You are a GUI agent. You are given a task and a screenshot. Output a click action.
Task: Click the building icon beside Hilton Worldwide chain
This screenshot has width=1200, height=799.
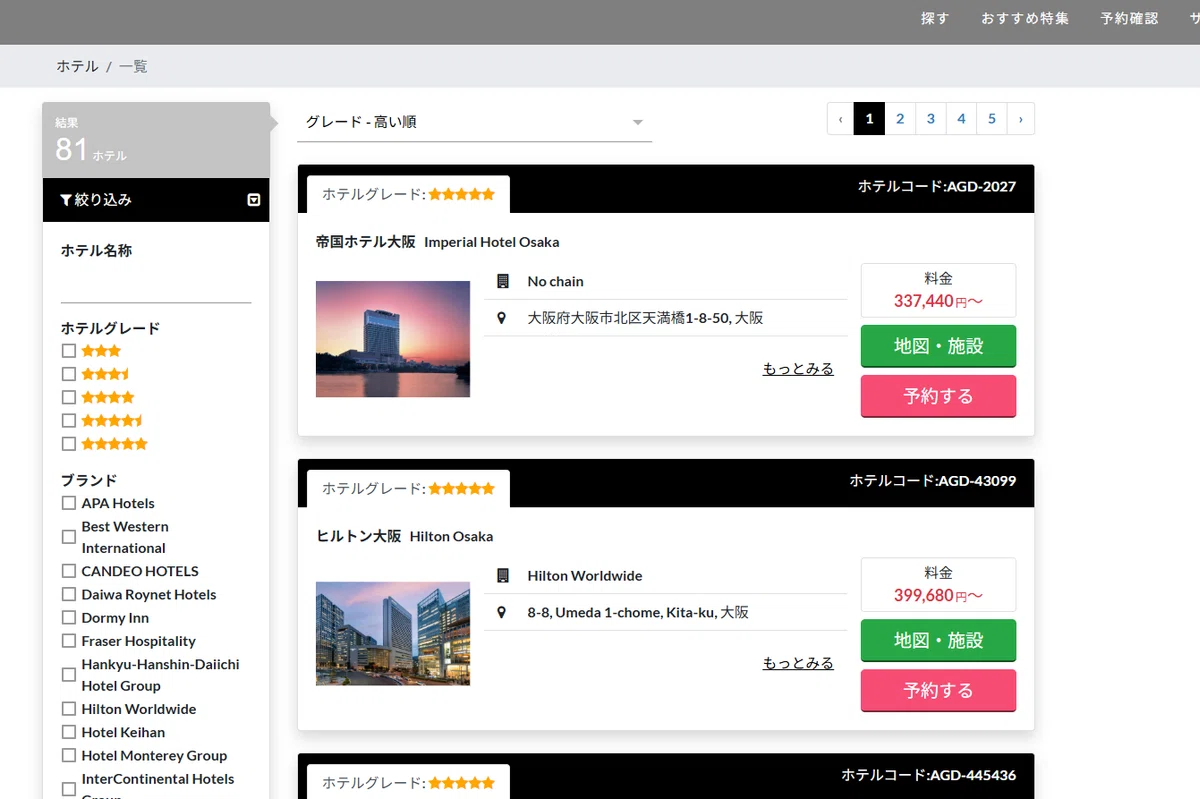pyautogui.click(x=503, y=576)
